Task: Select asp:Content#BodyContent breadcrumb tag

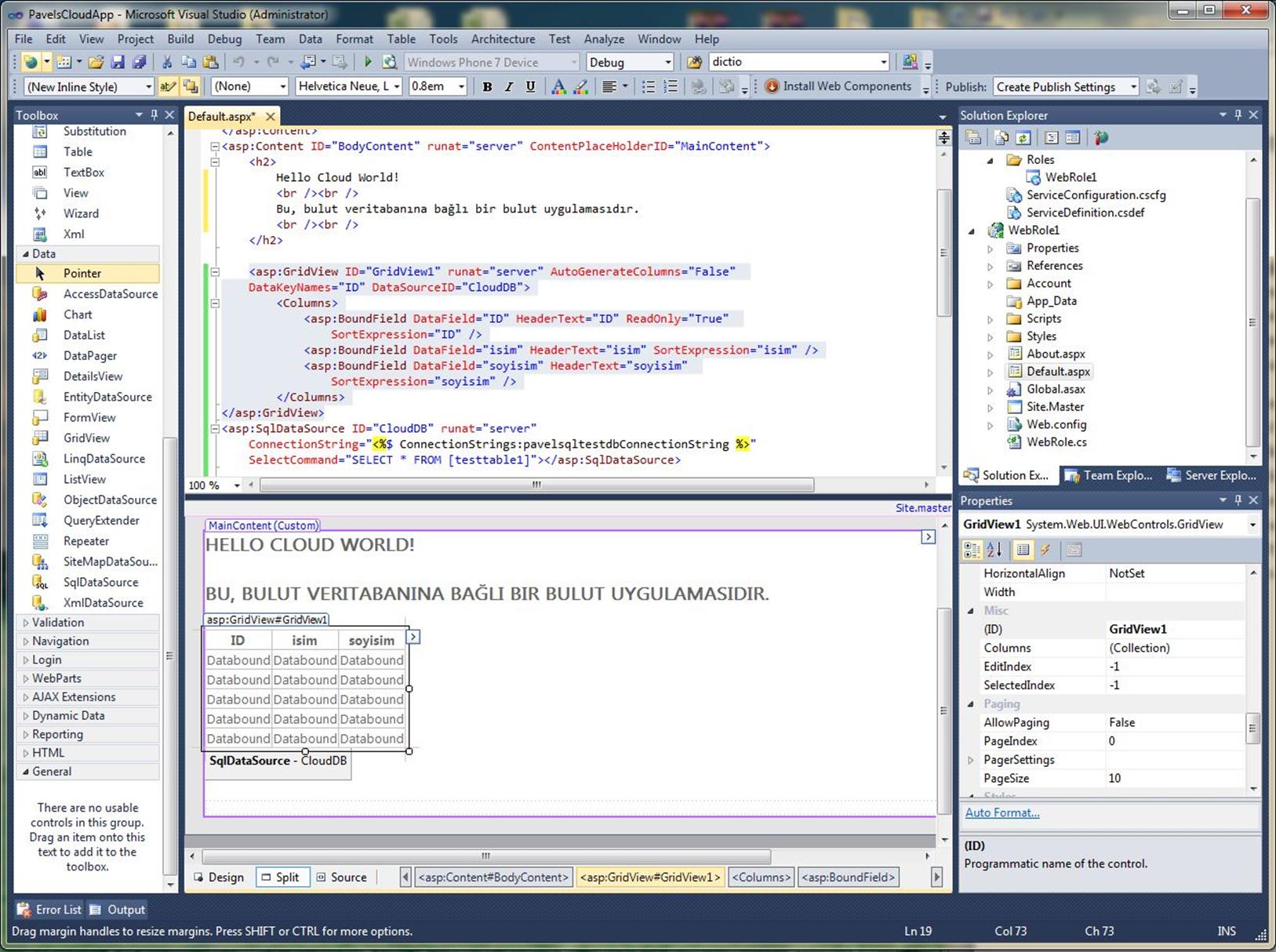Action: (493, 878)
